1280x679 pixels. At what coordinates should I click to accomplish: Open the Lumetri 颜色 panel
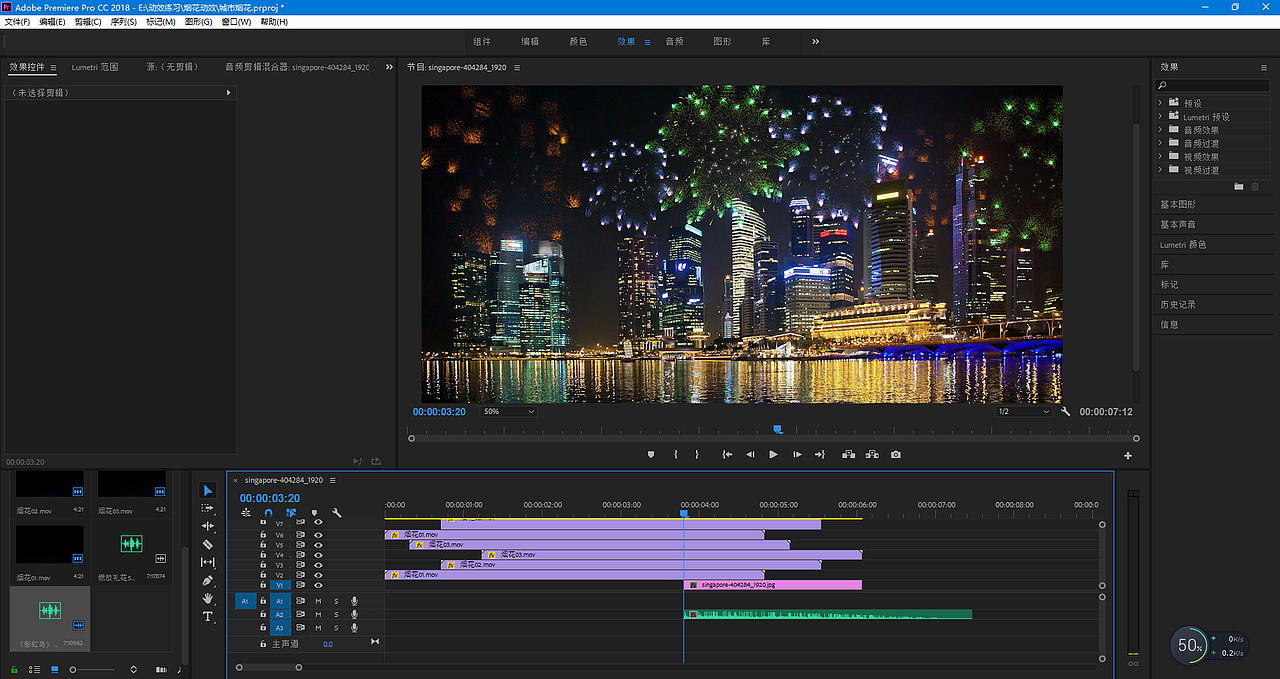click(x=1183, y=244)
